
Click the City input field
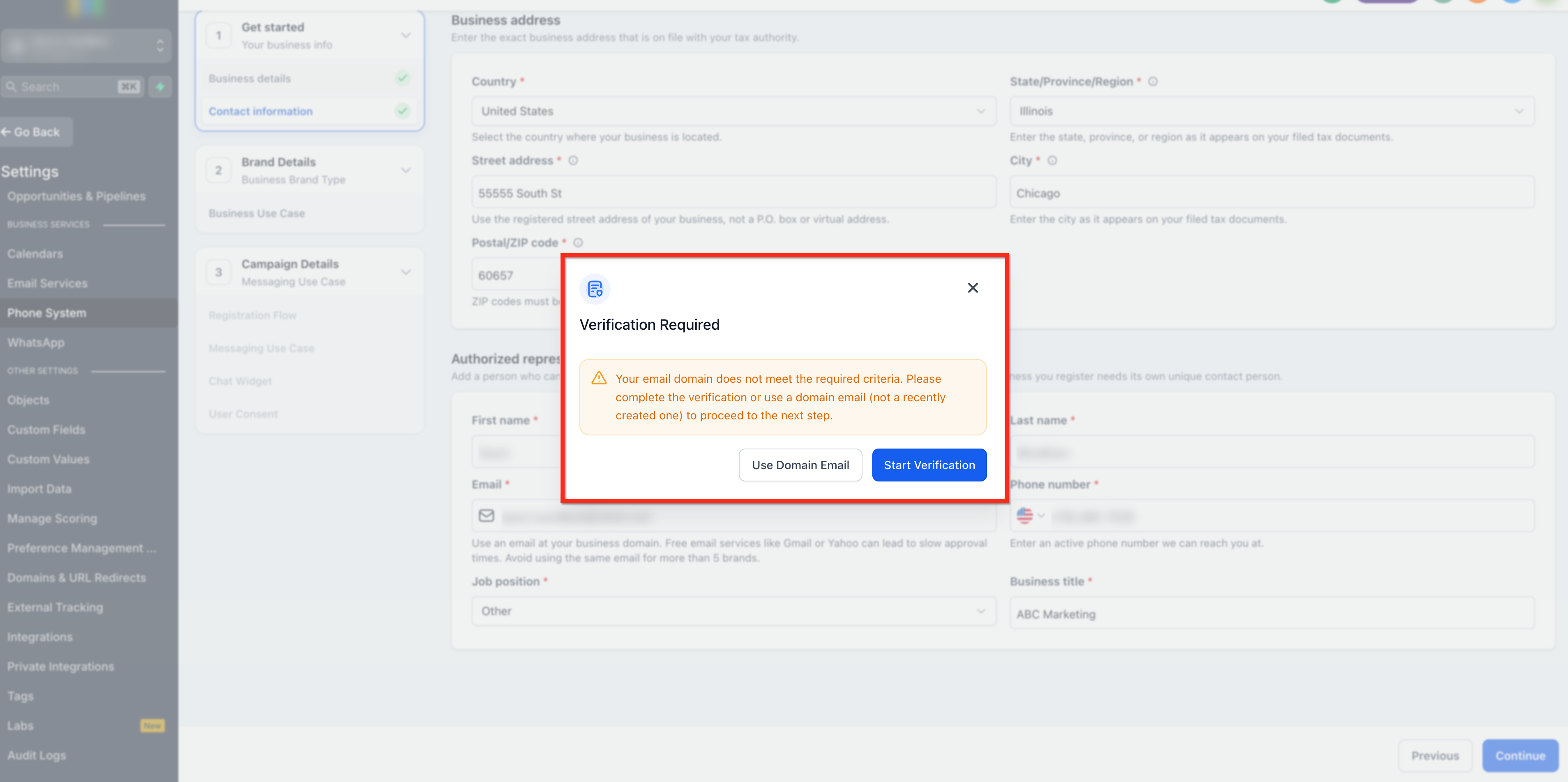(1272, 192)
